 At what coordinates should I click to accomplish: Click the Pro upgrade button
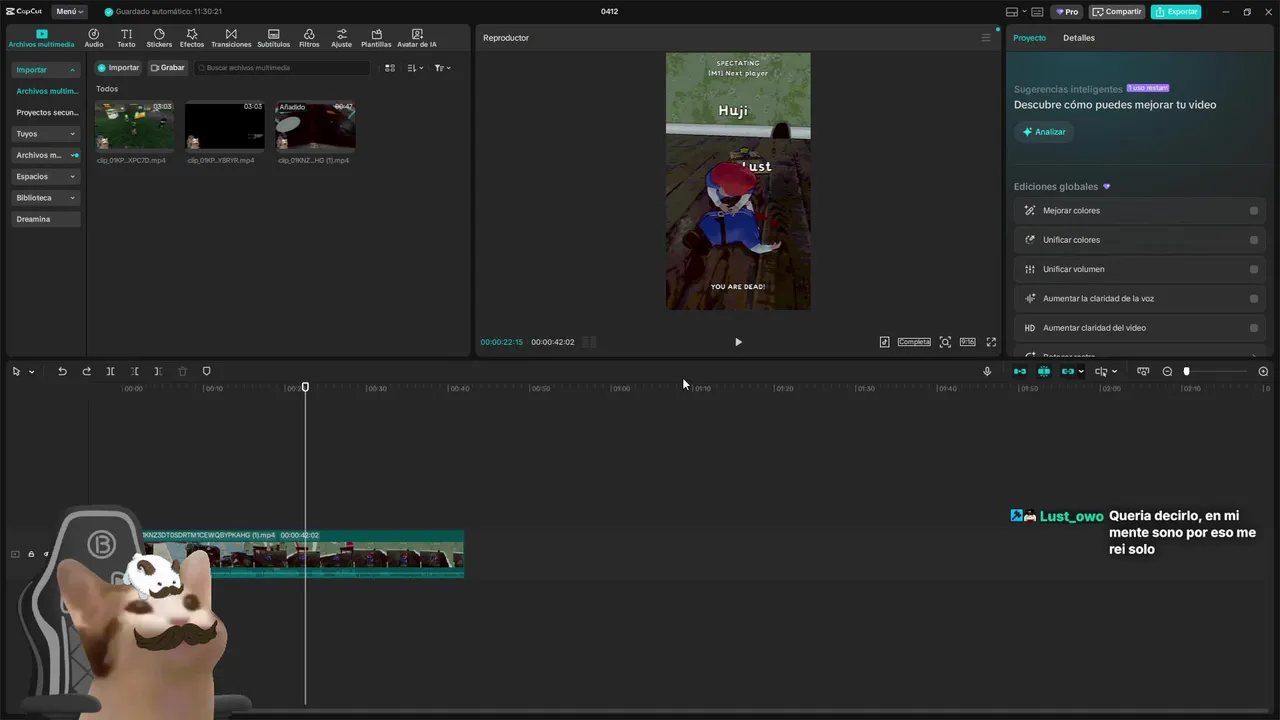(x=1067, y=12)
